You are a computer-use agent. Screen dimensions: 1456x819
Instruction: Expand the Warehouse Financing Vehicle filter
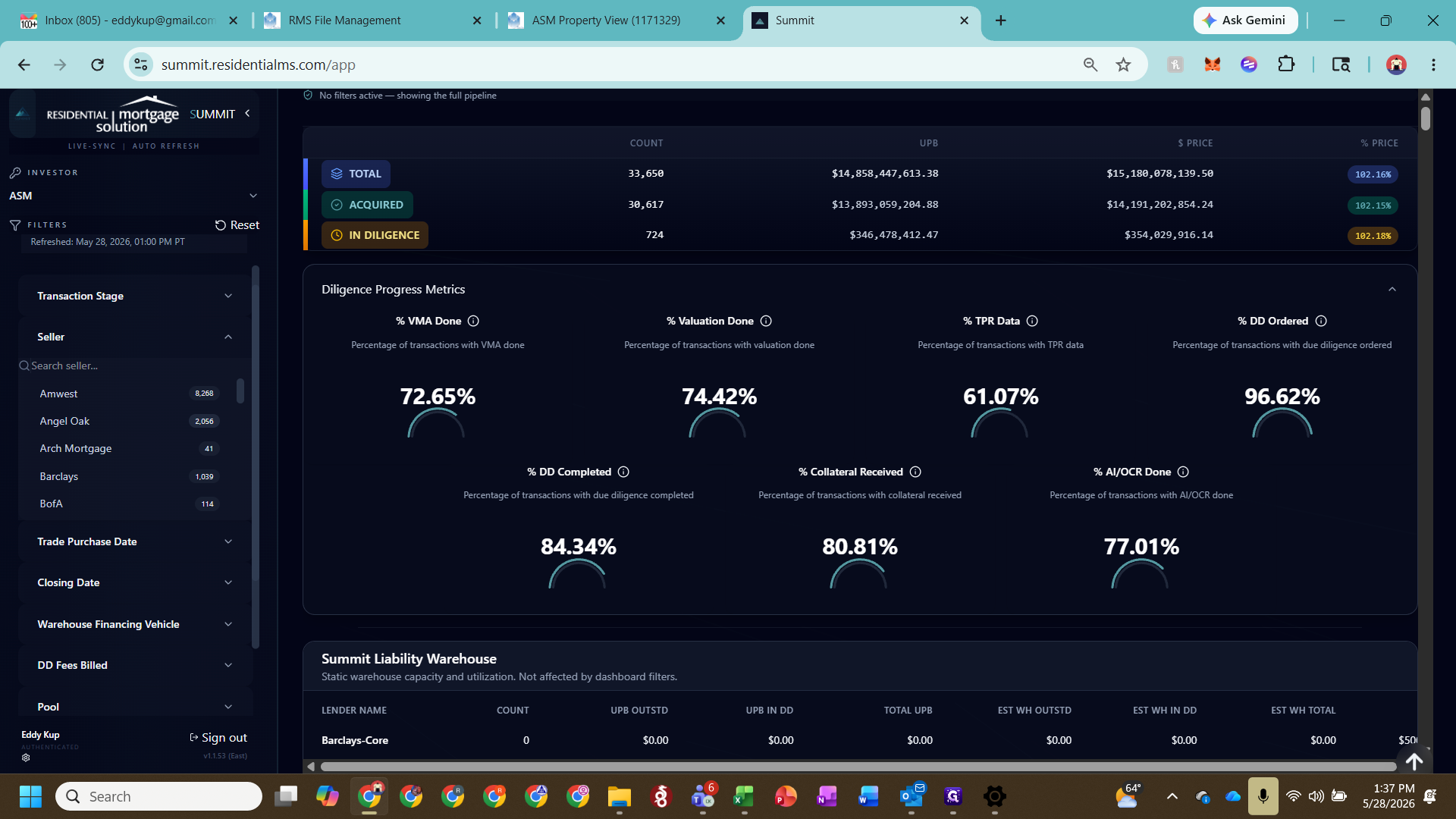135,624
